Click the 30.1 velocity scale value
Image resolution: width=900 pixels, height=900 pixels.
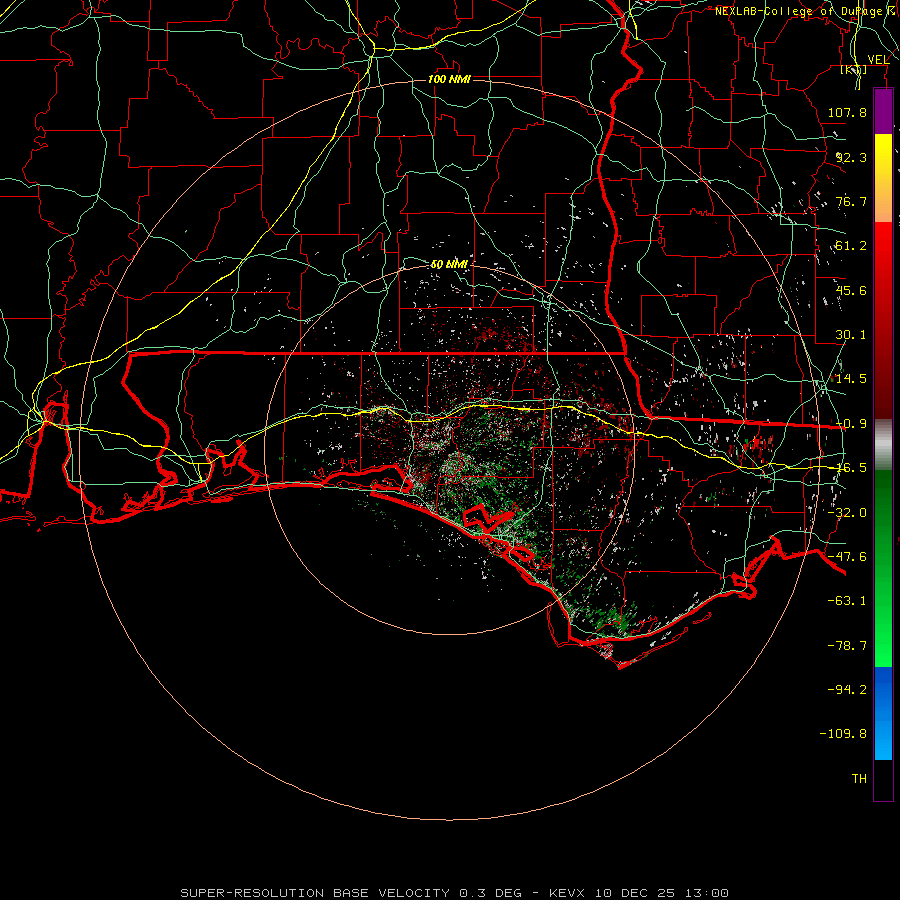(851, 335)
